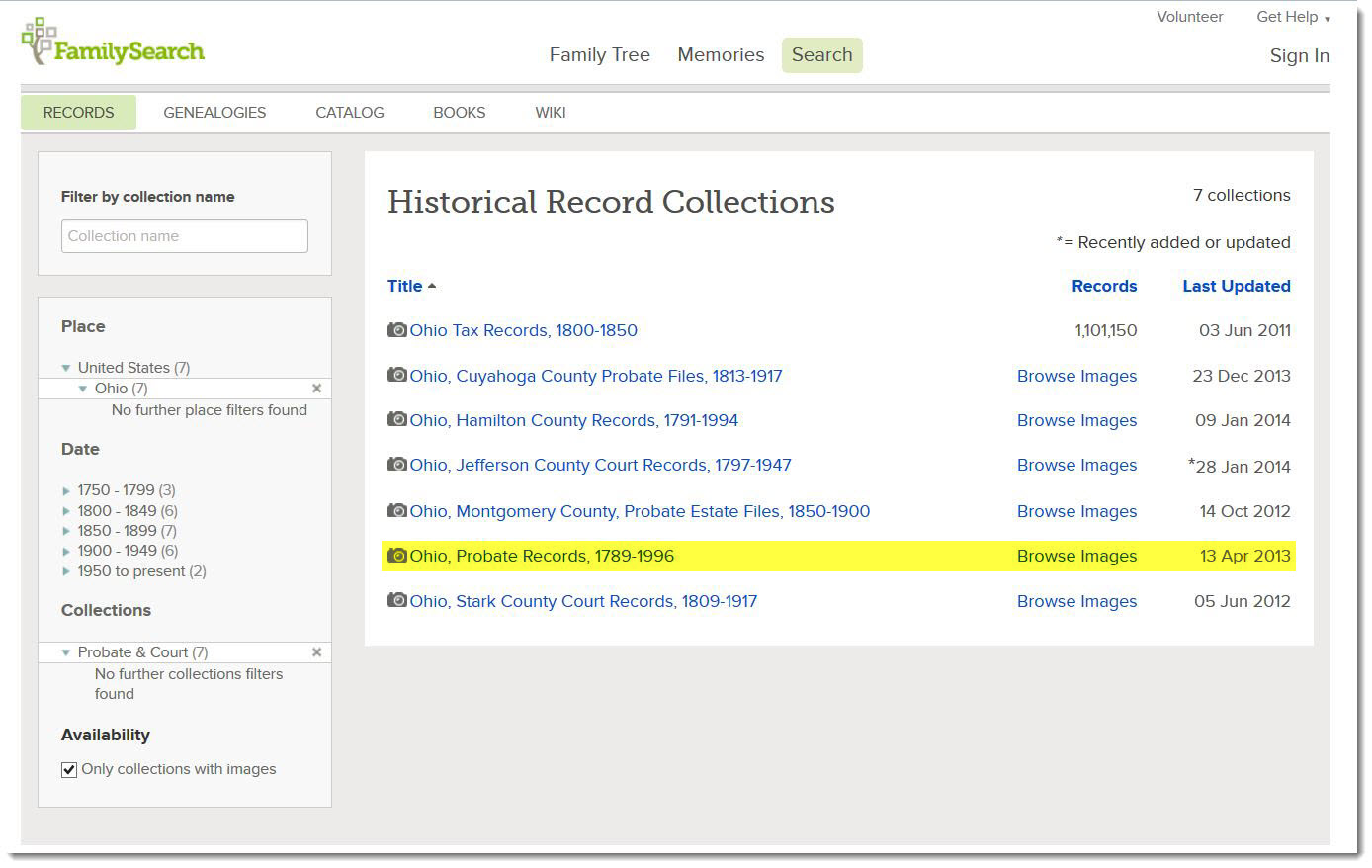Viewport: 1372px width, 868px height.
Task: Click camera icon beside Ohio Tax Records
Action: tap(397, 330)
